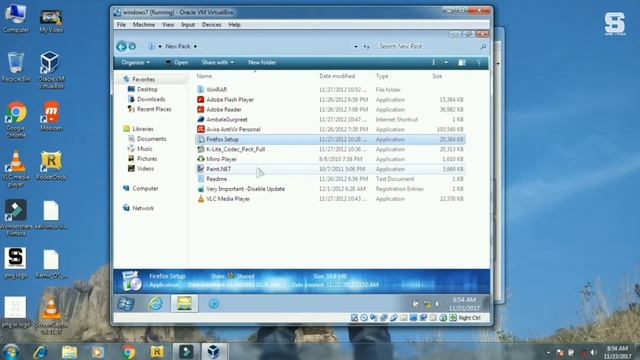Image resolution: width=640 pixels, height=360 pixels.
Task: Click the guest taskbar clock 8:54 AM
Action: click(464, 300)
